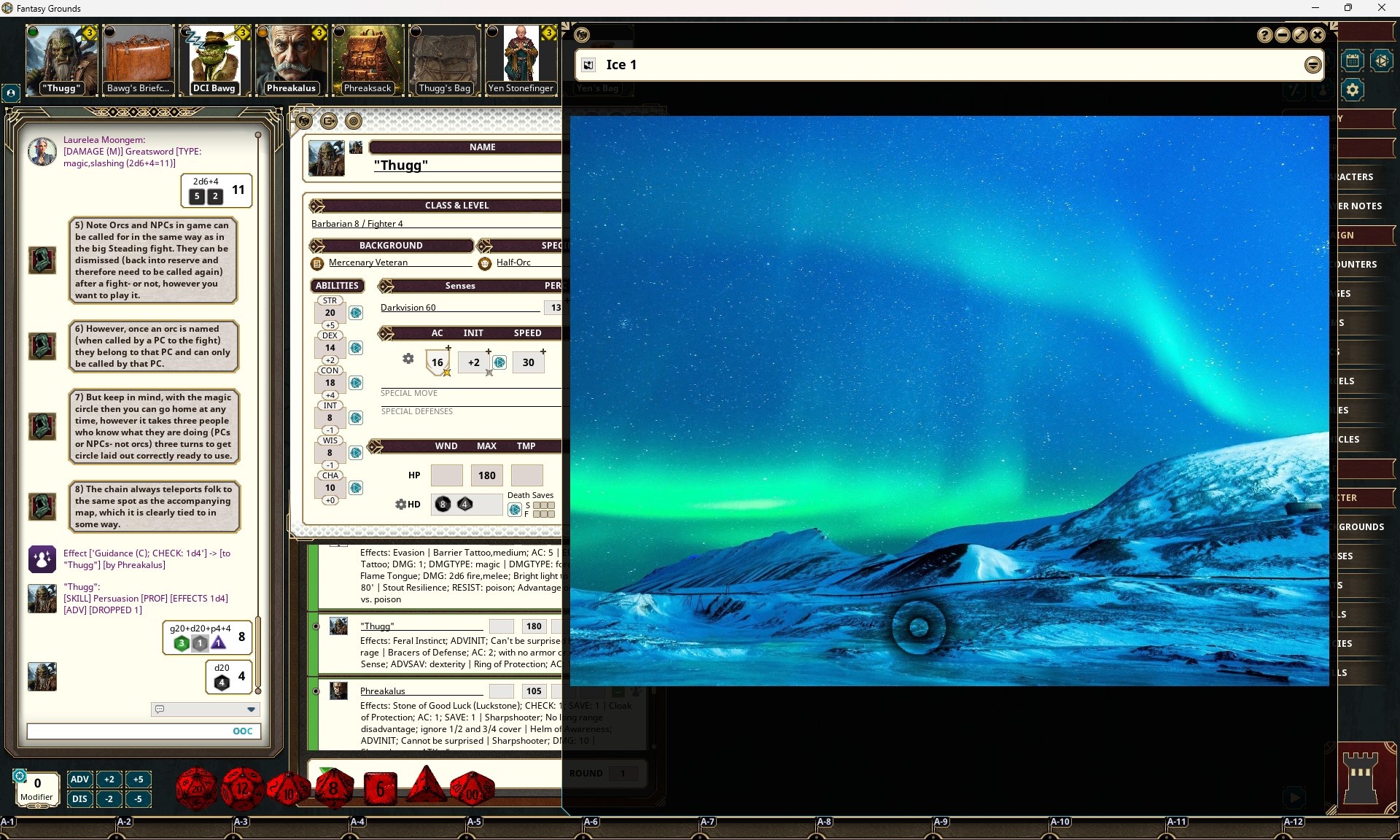This screenshot has height=840, width=1400.
Task: Toggle the ADV advantage button
Action: coord(79,779)
